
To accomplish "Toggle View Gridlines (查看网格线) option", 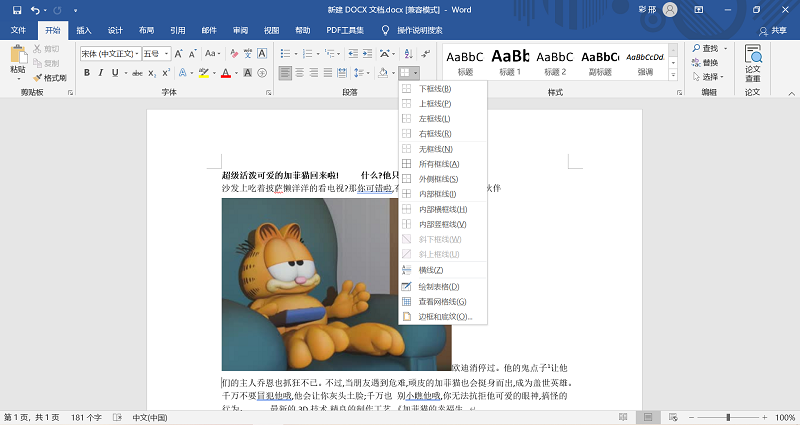I will click(x=441, y=301).
